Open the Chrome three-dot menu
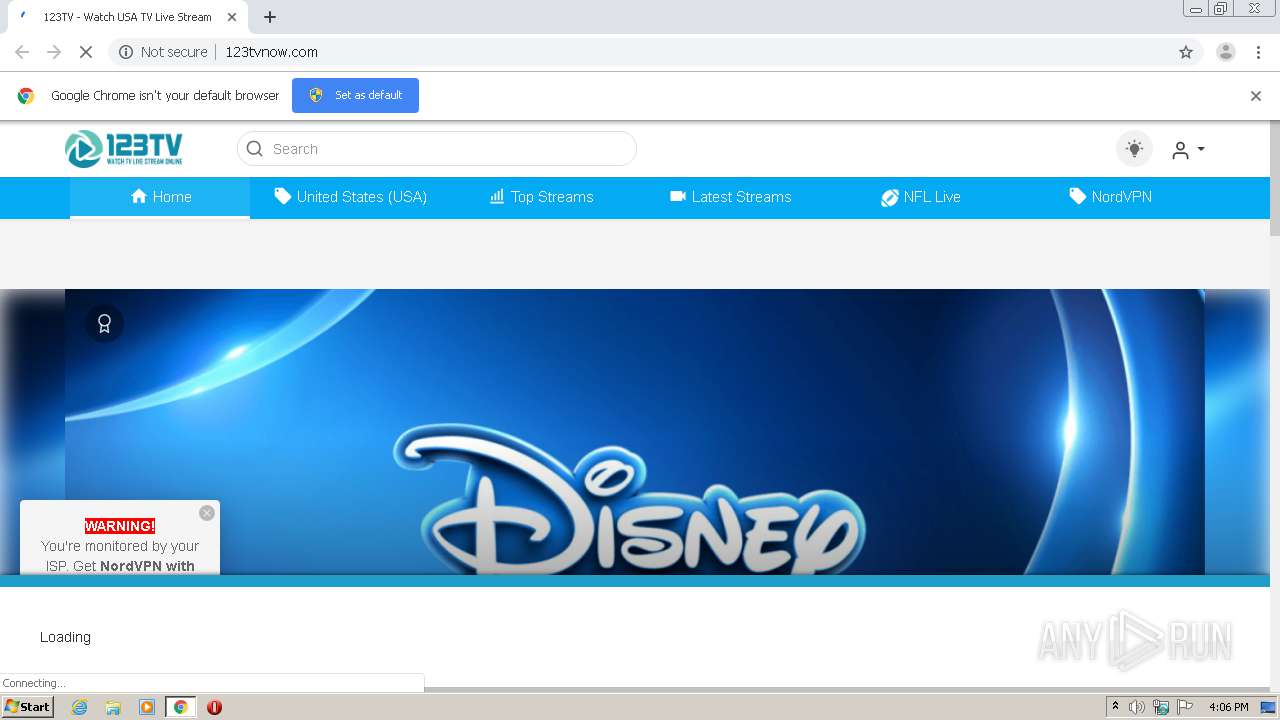 [1258, 52]
